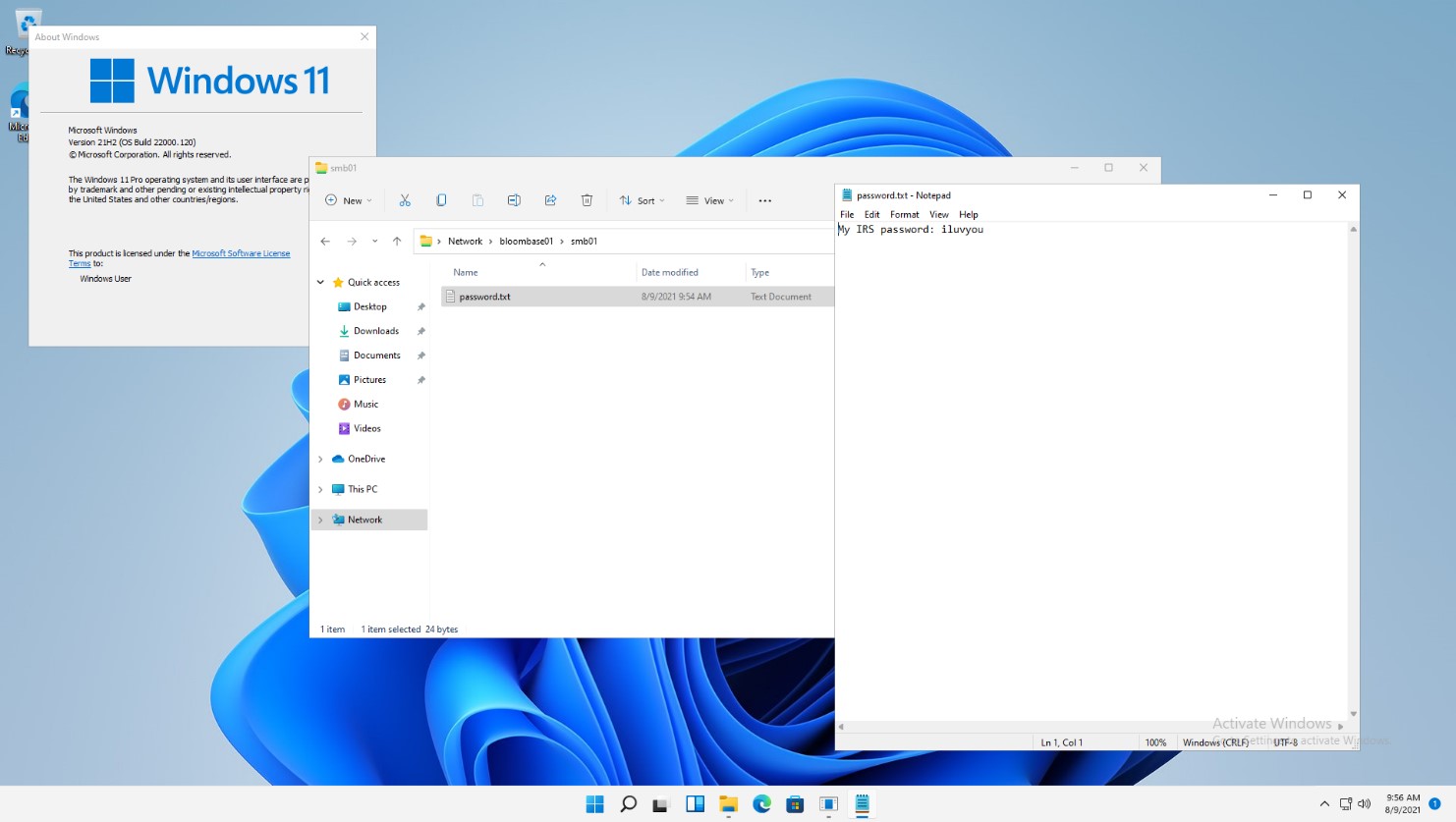Click the Videos folder in the sidebar
The width and height of the screenshot is (1456, 822).
point(367,428)
